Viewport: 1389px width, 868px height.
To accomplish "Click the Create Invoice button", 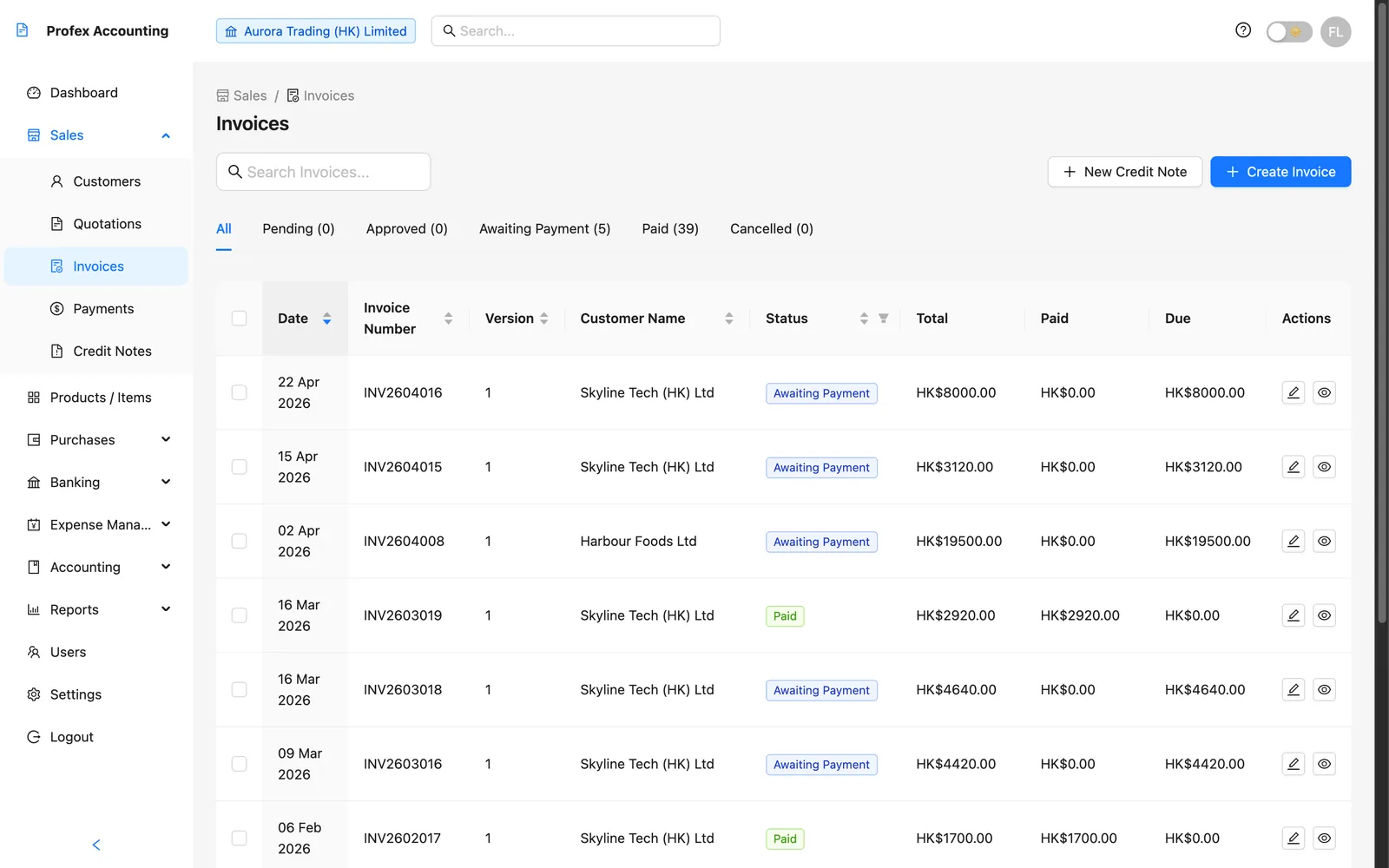I will pos(1280,172).
